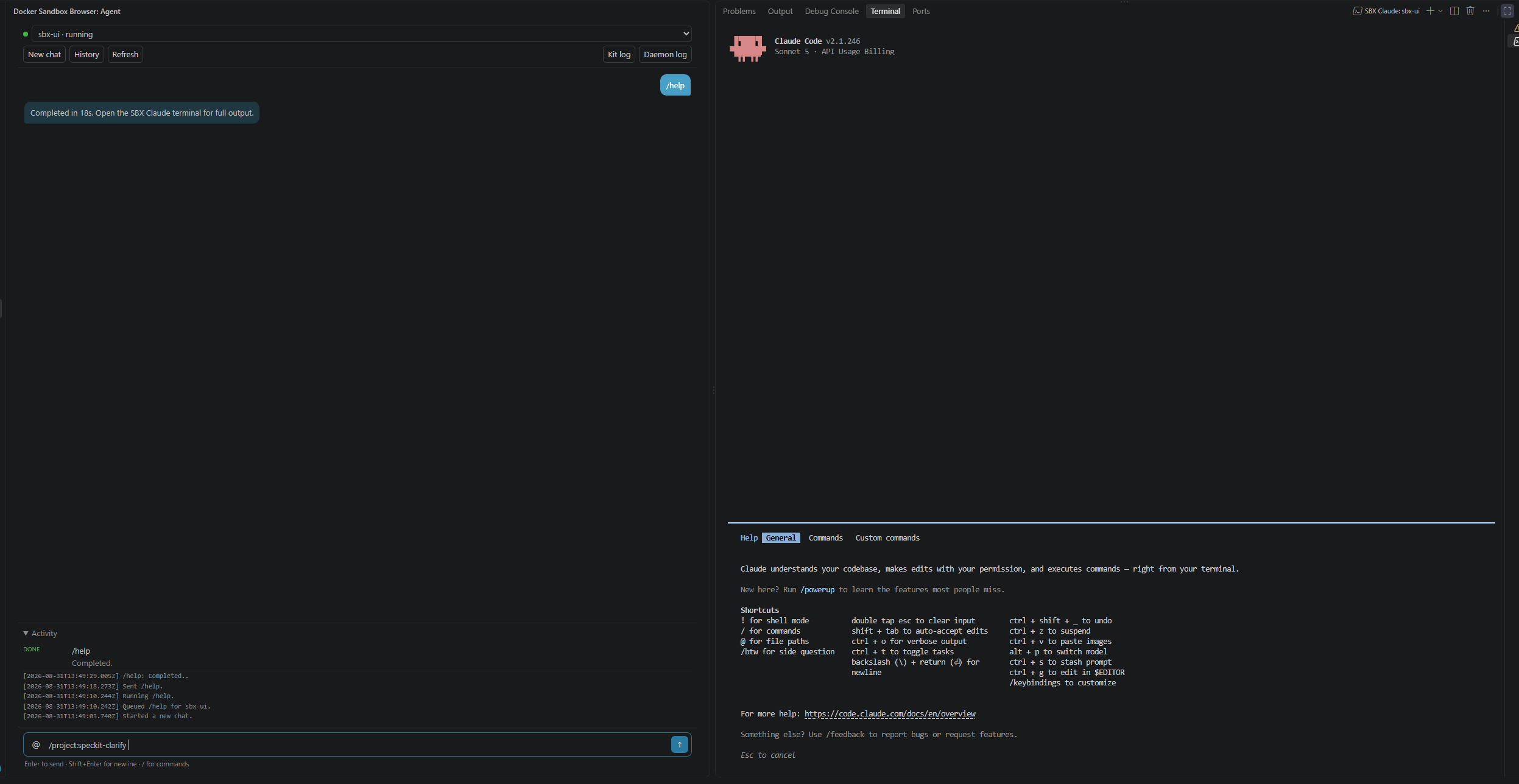This screenshot has height=784, width=1519.
Task: Open Custom commands help tab
Action: (x=887, y=538)
